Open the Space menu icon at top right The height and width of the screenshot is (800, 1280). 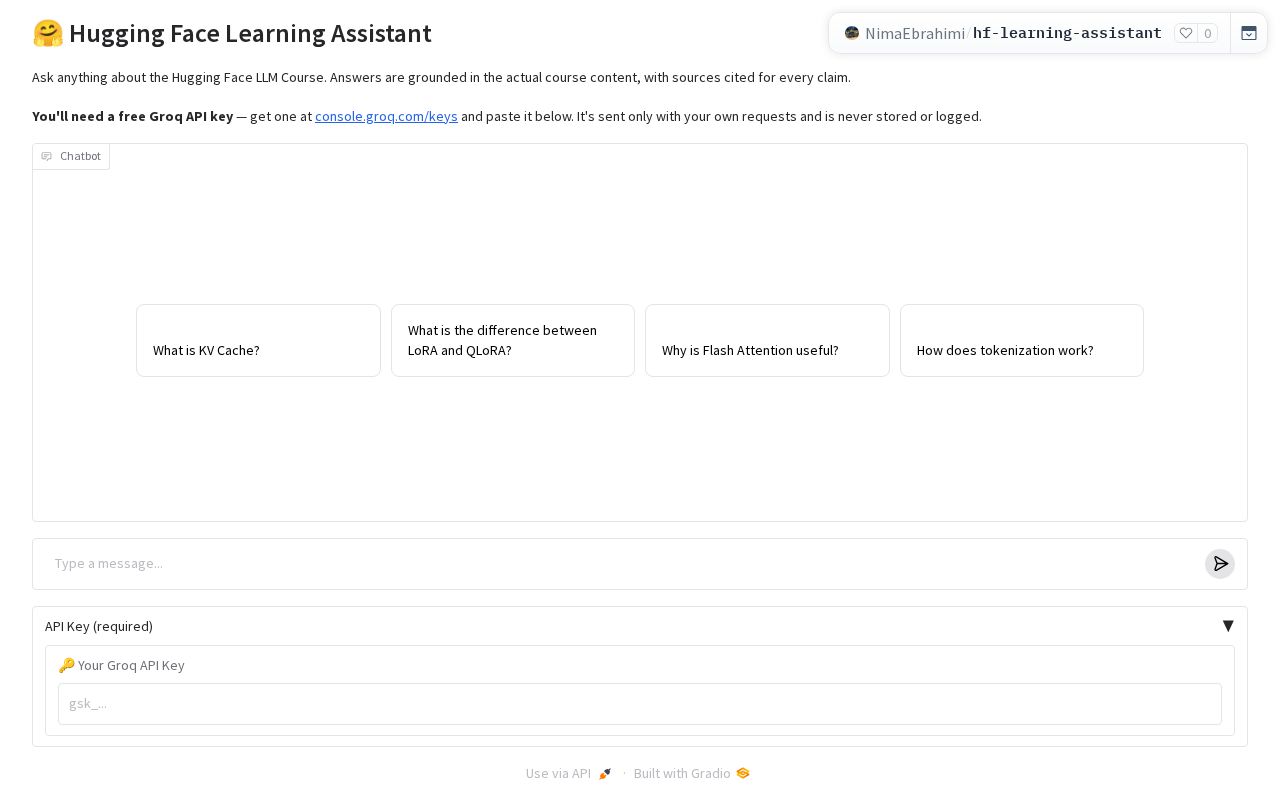point(1249,33)
